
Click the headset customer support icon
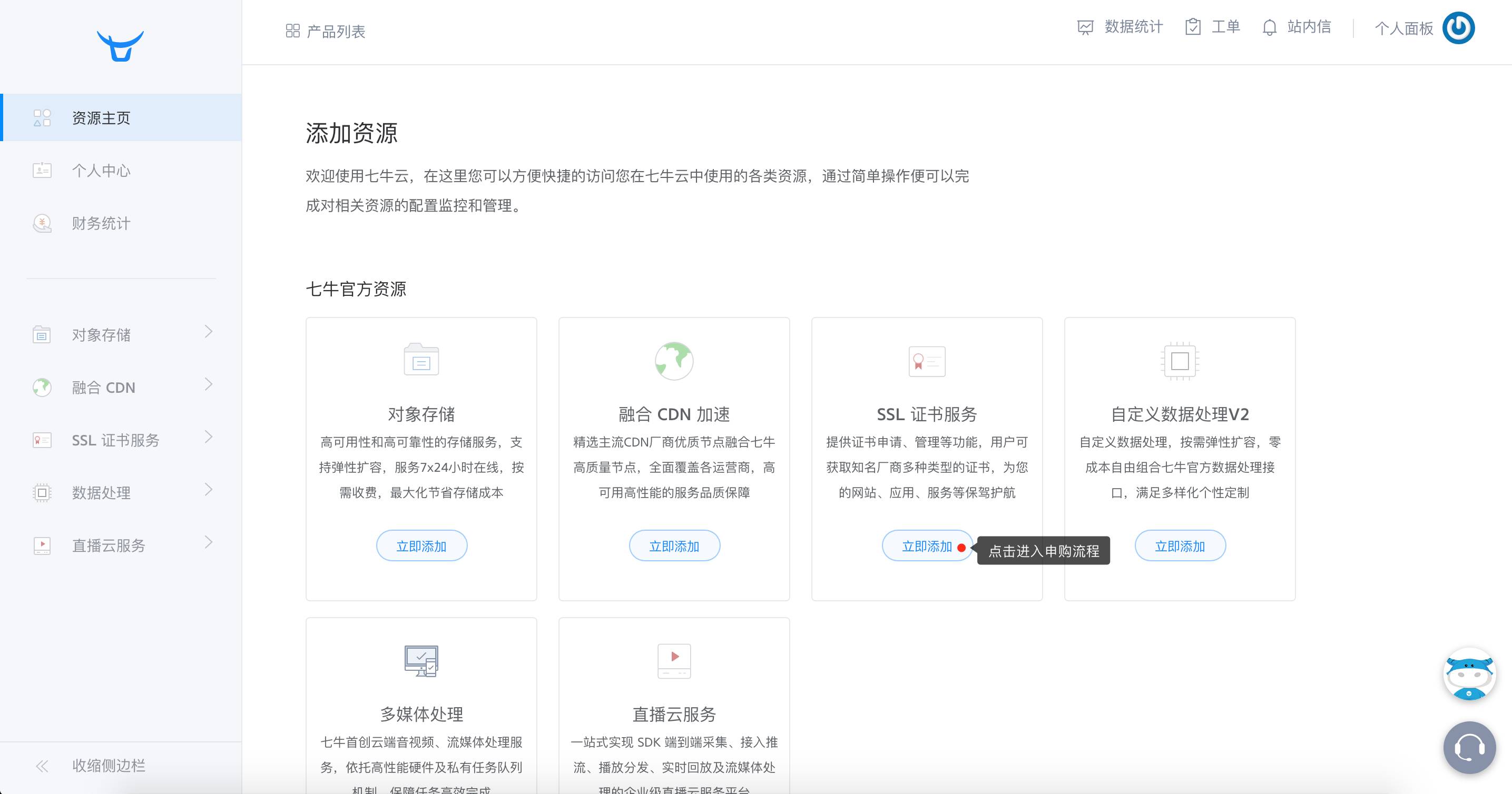click(1469, 748)
